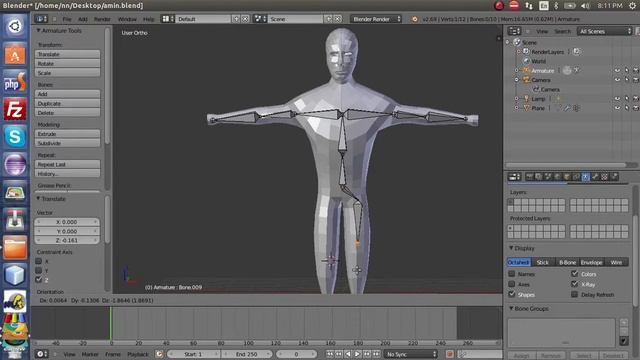Delete the Default screen layout
Viewport: 640px width, 360px height.
pyautogui.click(x=245, y=19)
